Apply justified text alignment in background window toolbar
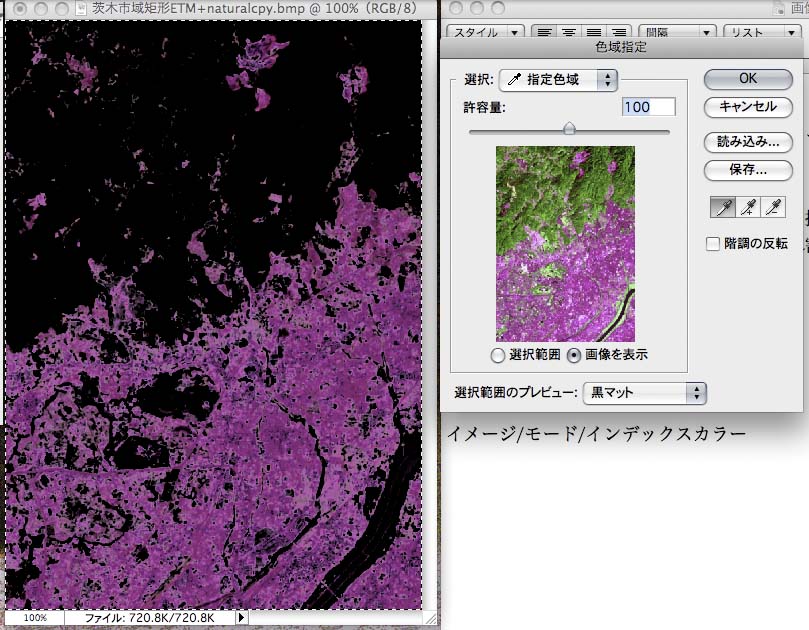Screen dimensions: 809x630 tap(594, 33)
